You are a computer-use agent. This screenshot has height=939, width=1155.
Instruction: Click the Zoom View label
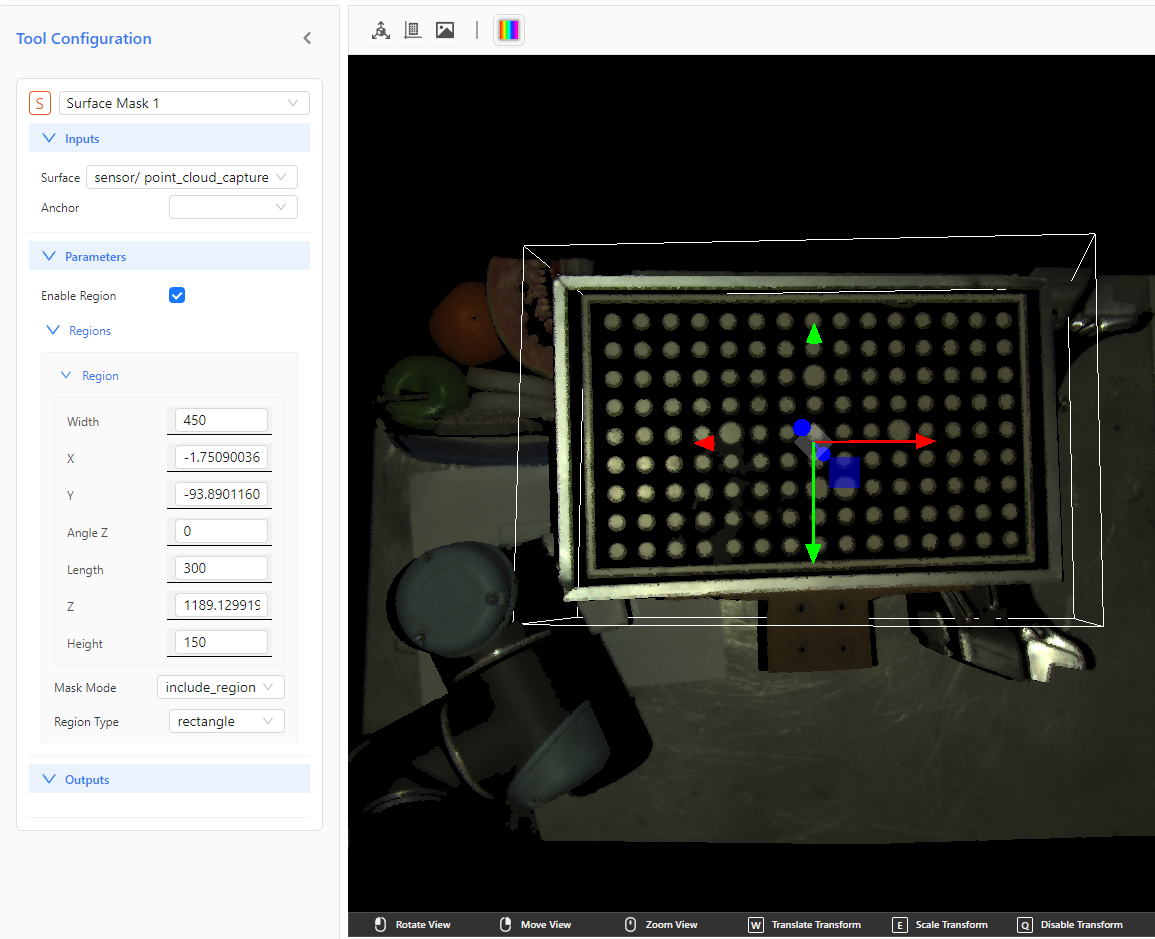(x=671, y=925)
